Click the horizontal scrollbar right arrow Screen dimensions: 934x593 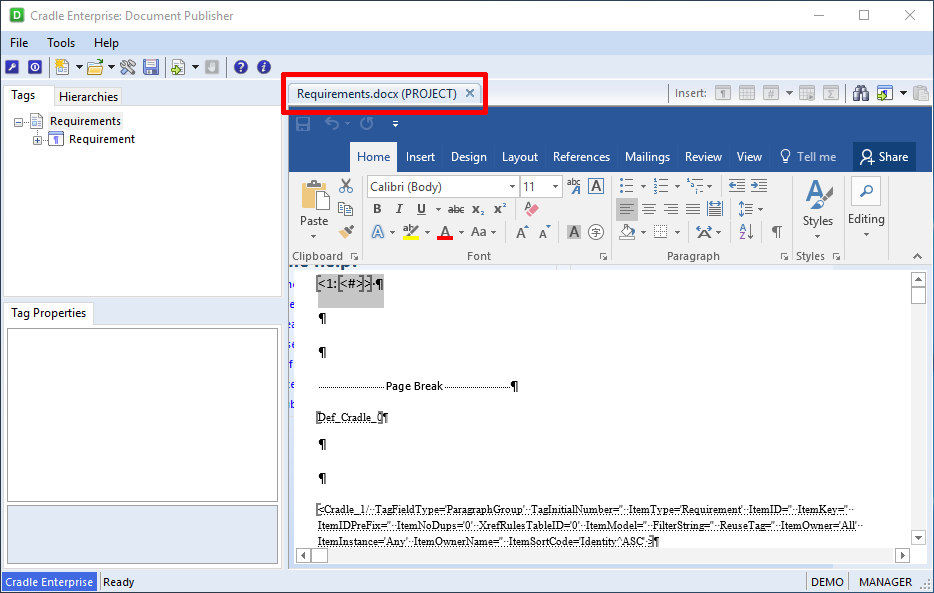click(x=902, y=555)
